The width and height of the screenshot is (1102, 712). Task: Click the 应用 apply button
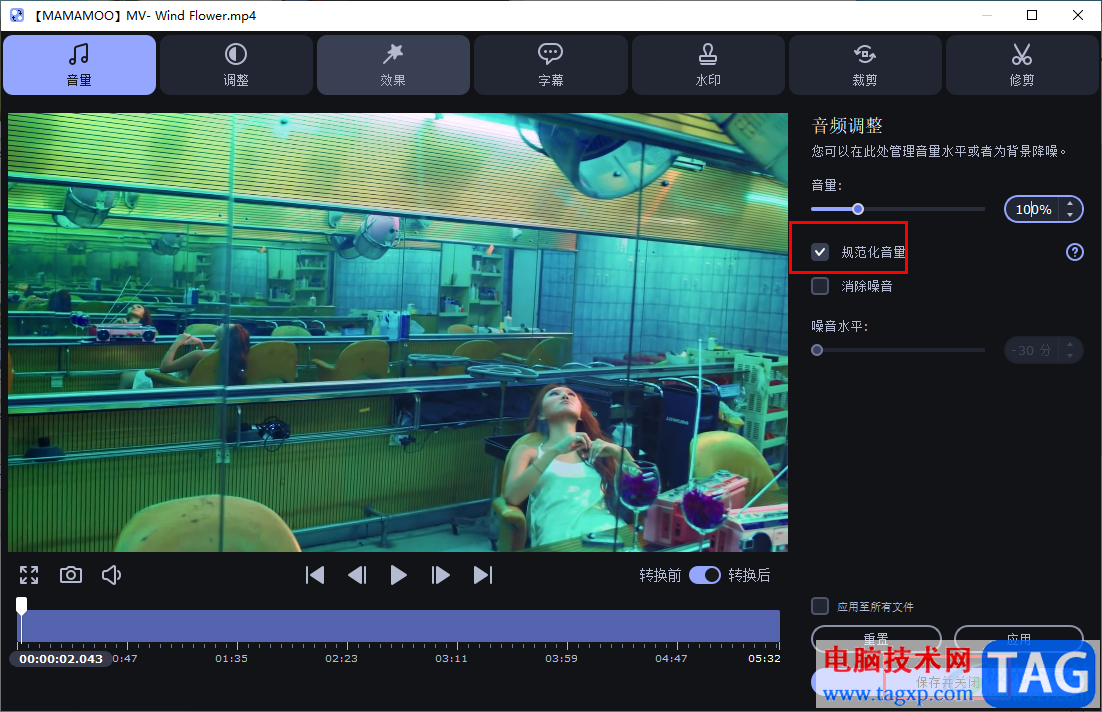1019,639
